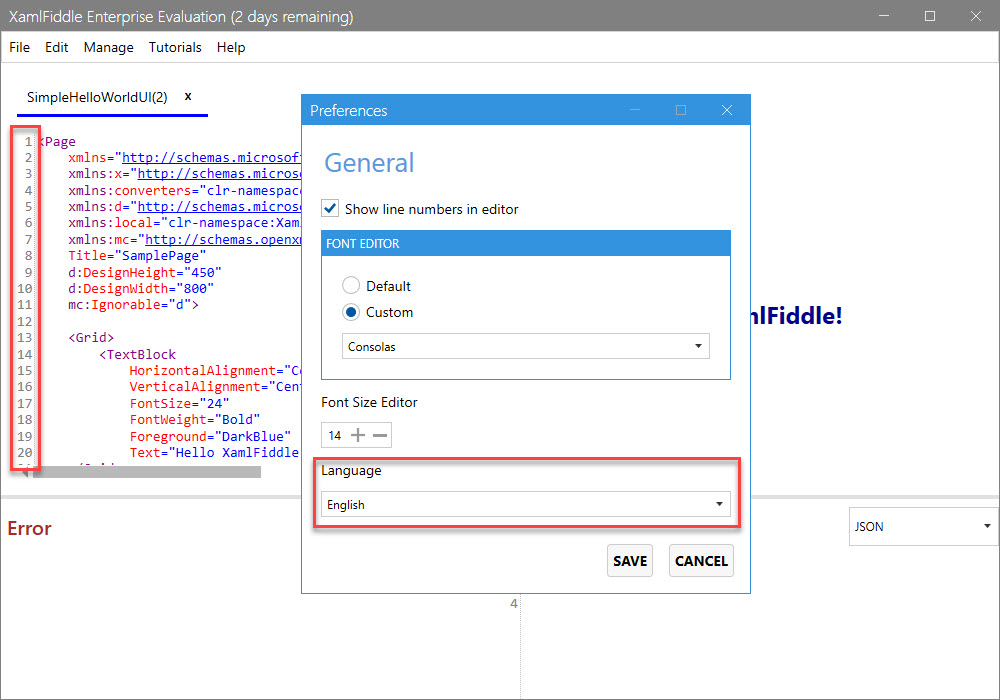Open the JSON format dropdown

pyautogui.click(x=923, y=527)
